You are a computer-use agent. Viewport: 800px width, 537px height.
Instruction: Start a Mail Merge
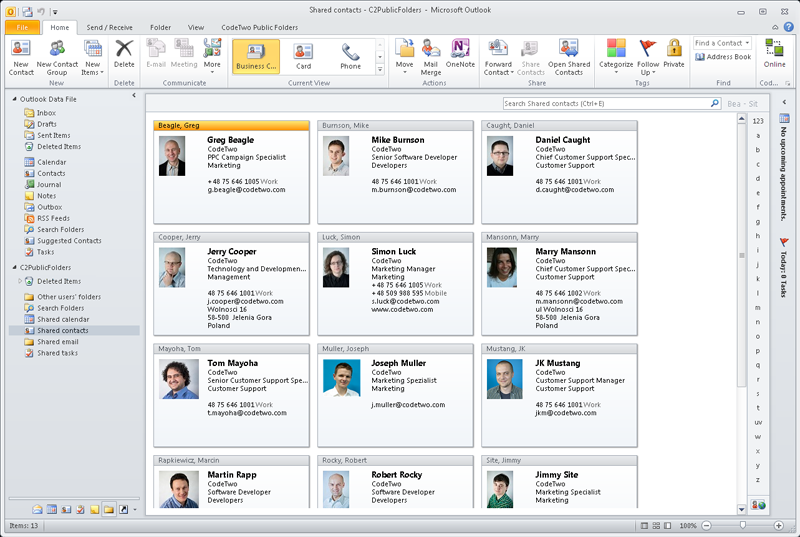click(431, 58)
